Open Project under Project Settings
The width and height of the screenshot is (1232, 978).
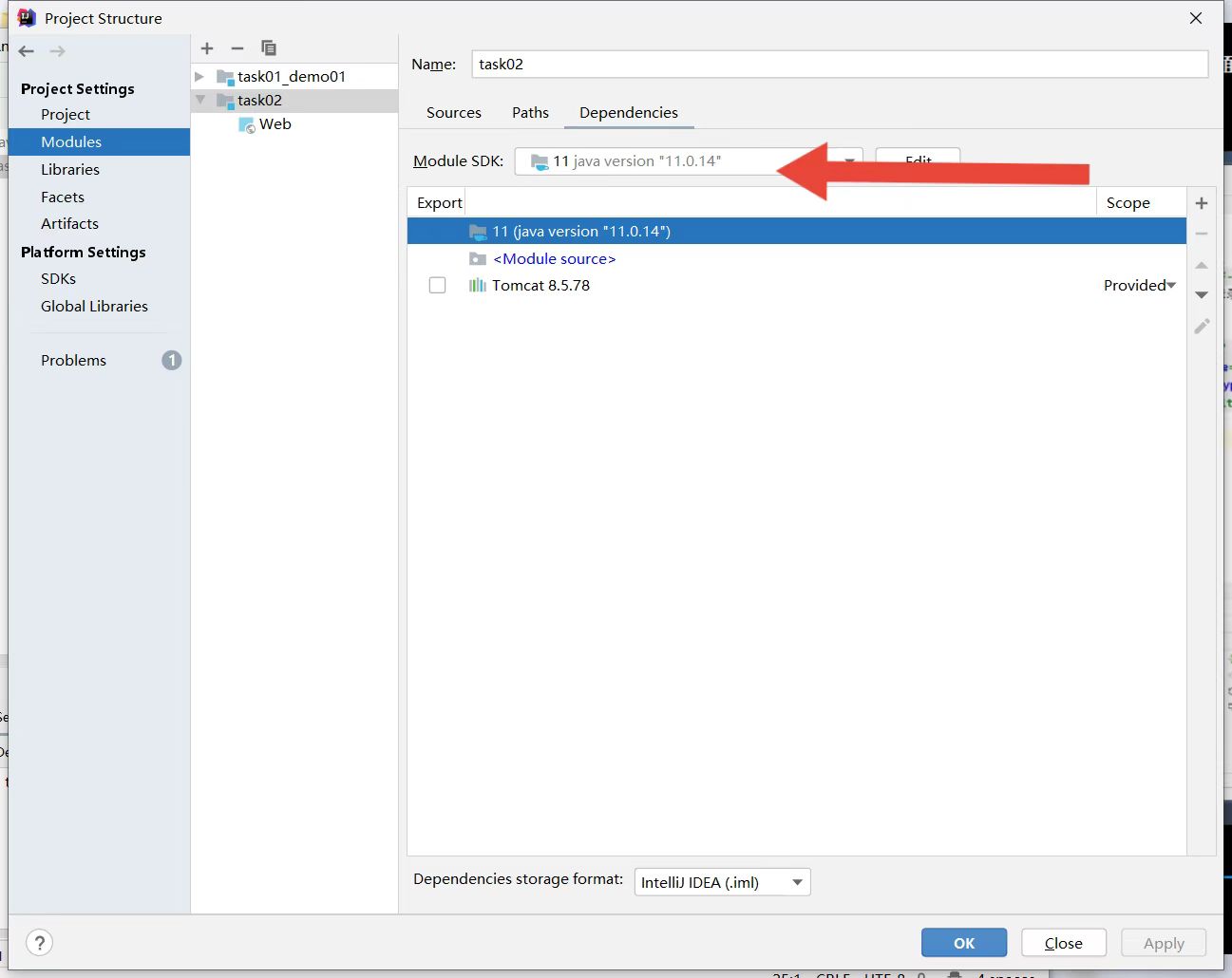66,114
